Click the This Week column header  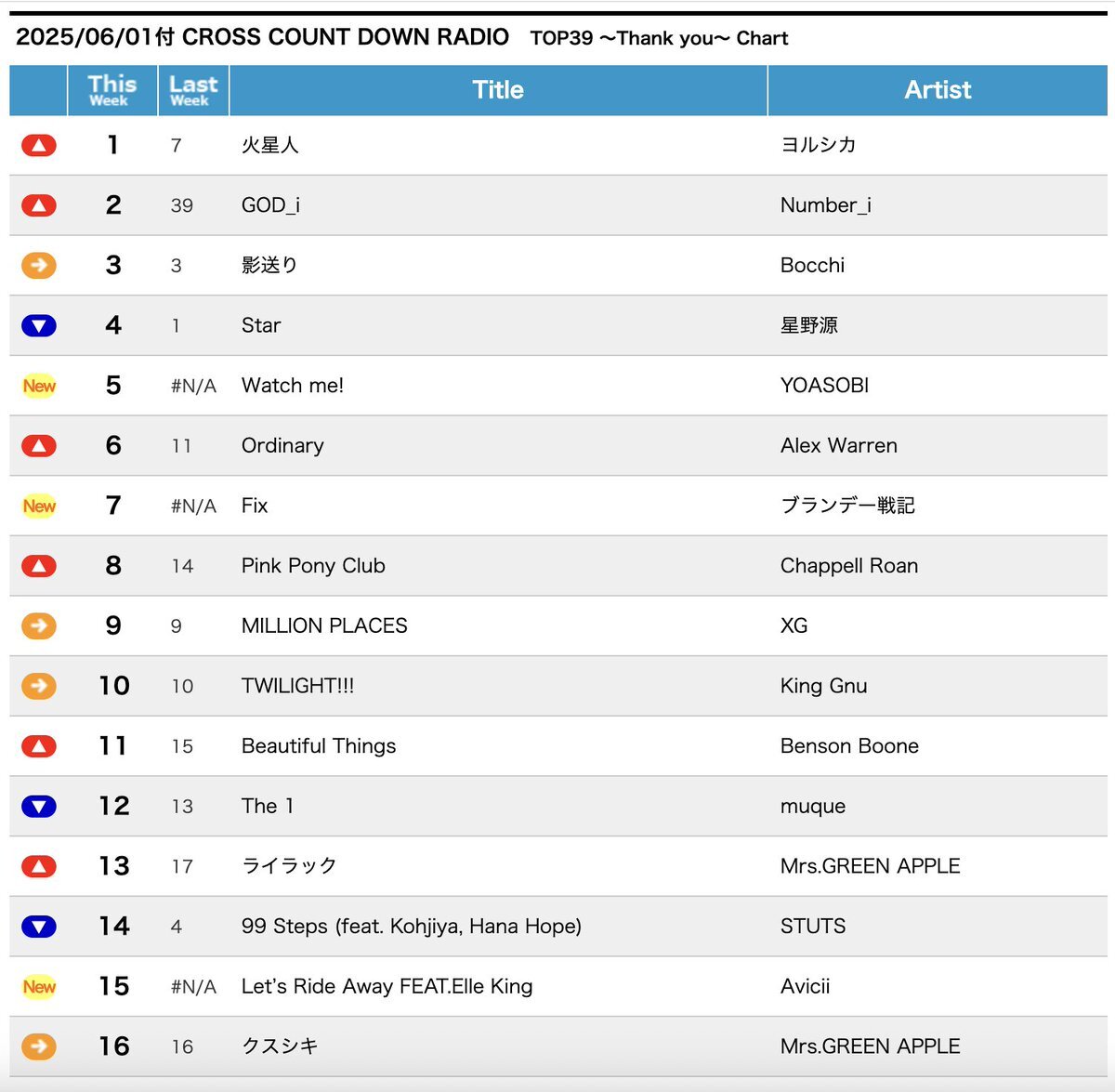pyautogui.click(x=112, y=90)
